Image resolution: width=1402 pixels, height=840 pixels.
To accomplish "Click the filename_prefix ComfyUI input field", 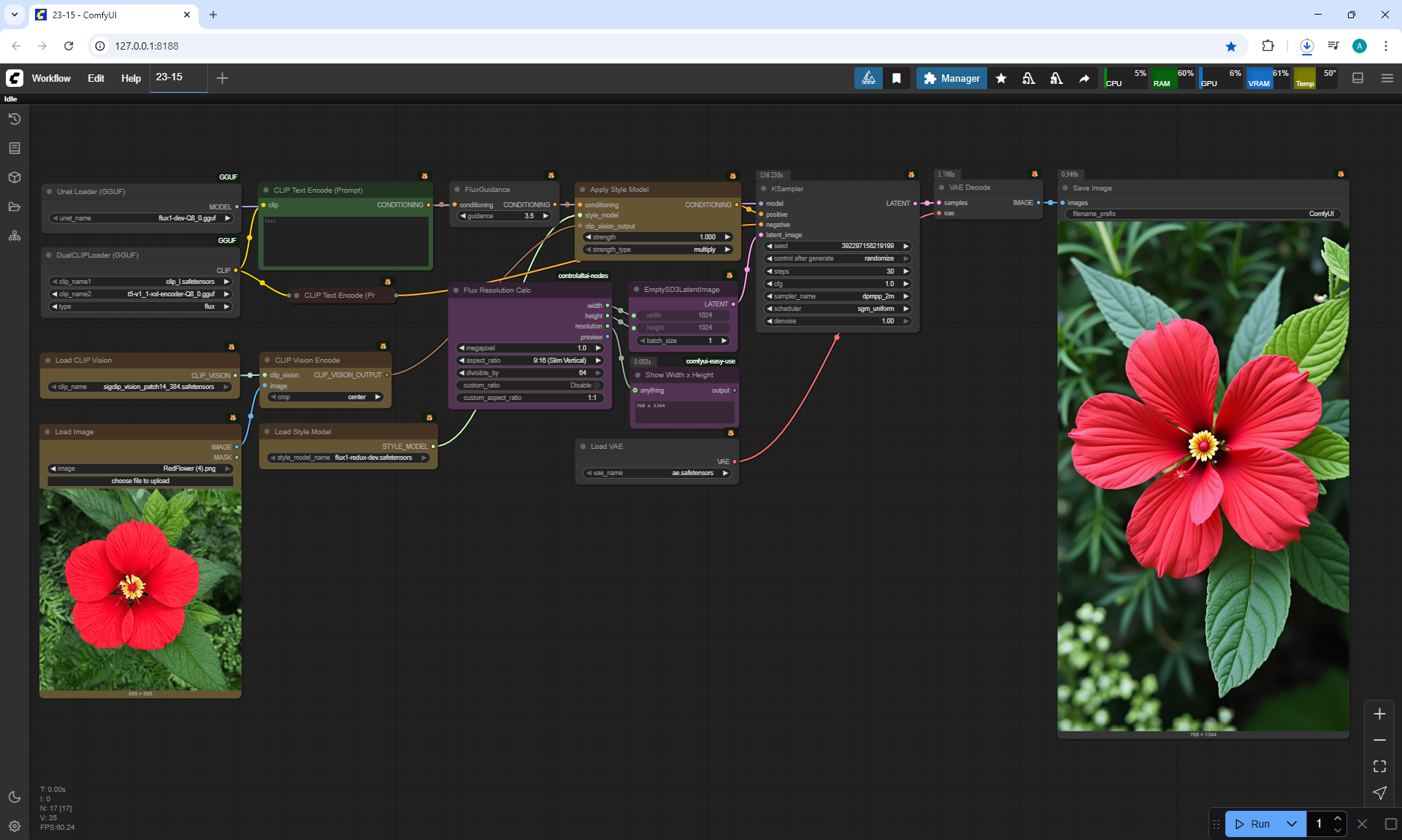I will pos(1203,214).
